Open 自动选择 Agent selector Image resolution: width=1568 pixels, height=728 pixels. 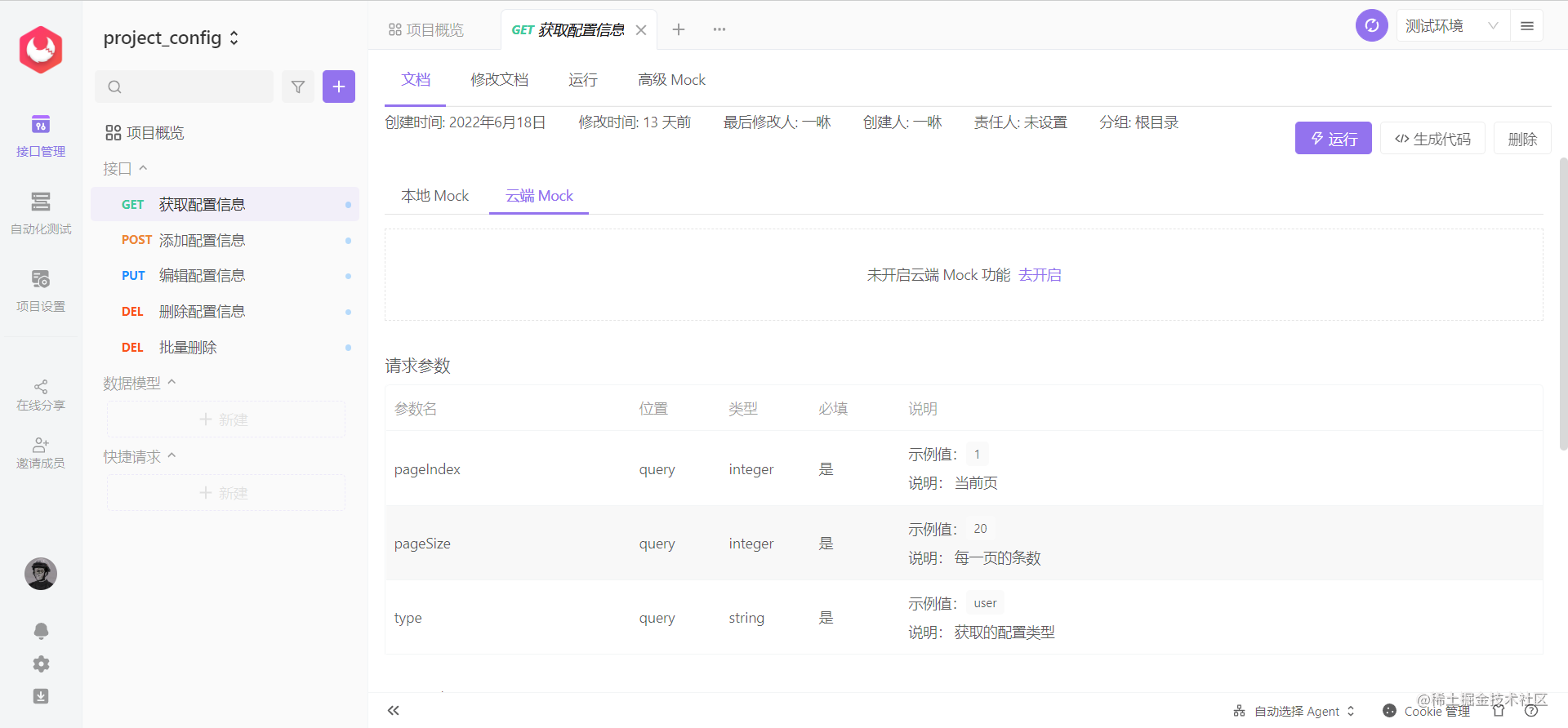pyautogui.click(x=1294, y=711)
